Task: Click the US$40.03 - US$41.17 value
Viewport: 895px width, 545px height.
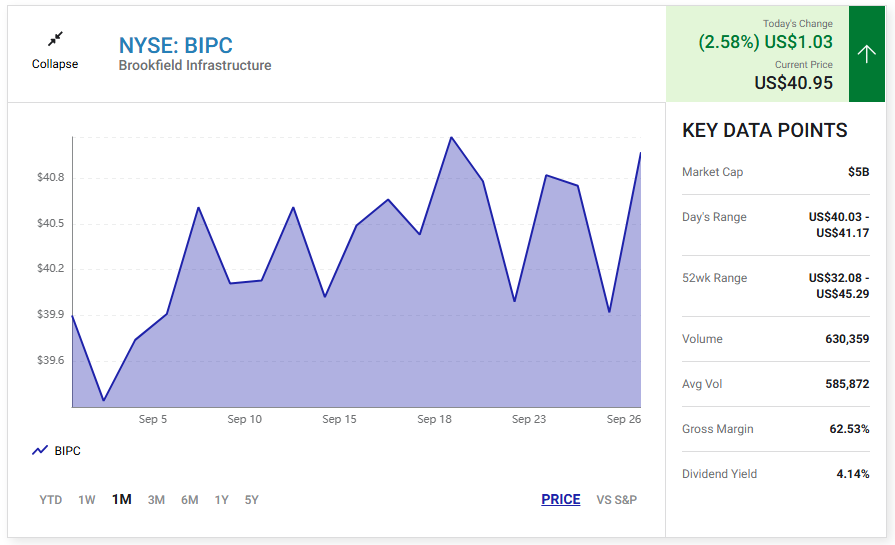Action: point(839,225)
